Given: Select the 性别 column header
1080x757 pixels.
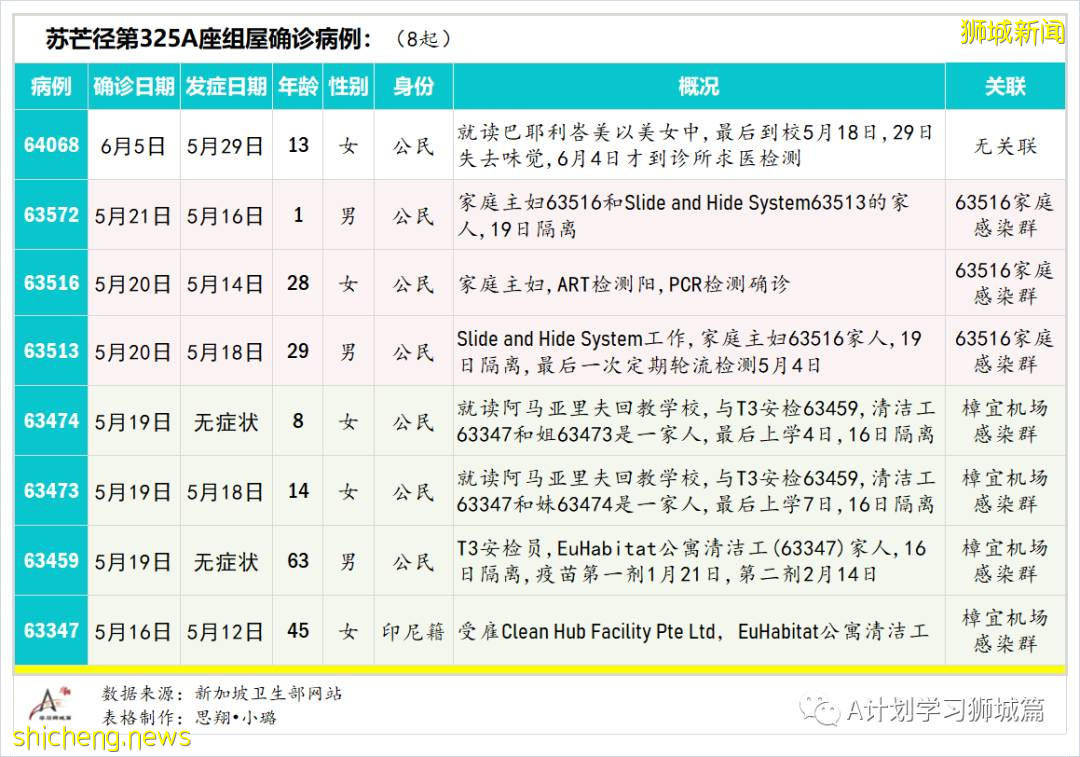Looking at the screenshot, I should (346, 86).
